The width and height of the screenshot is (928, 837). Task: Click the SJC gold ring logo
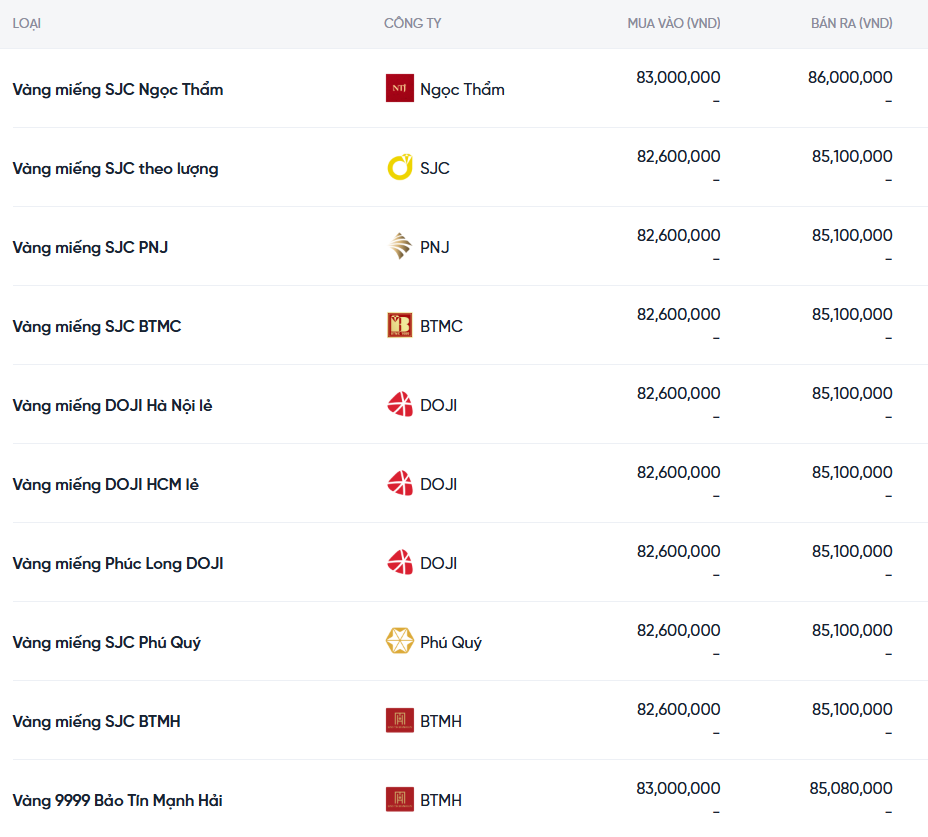point(399,168)
